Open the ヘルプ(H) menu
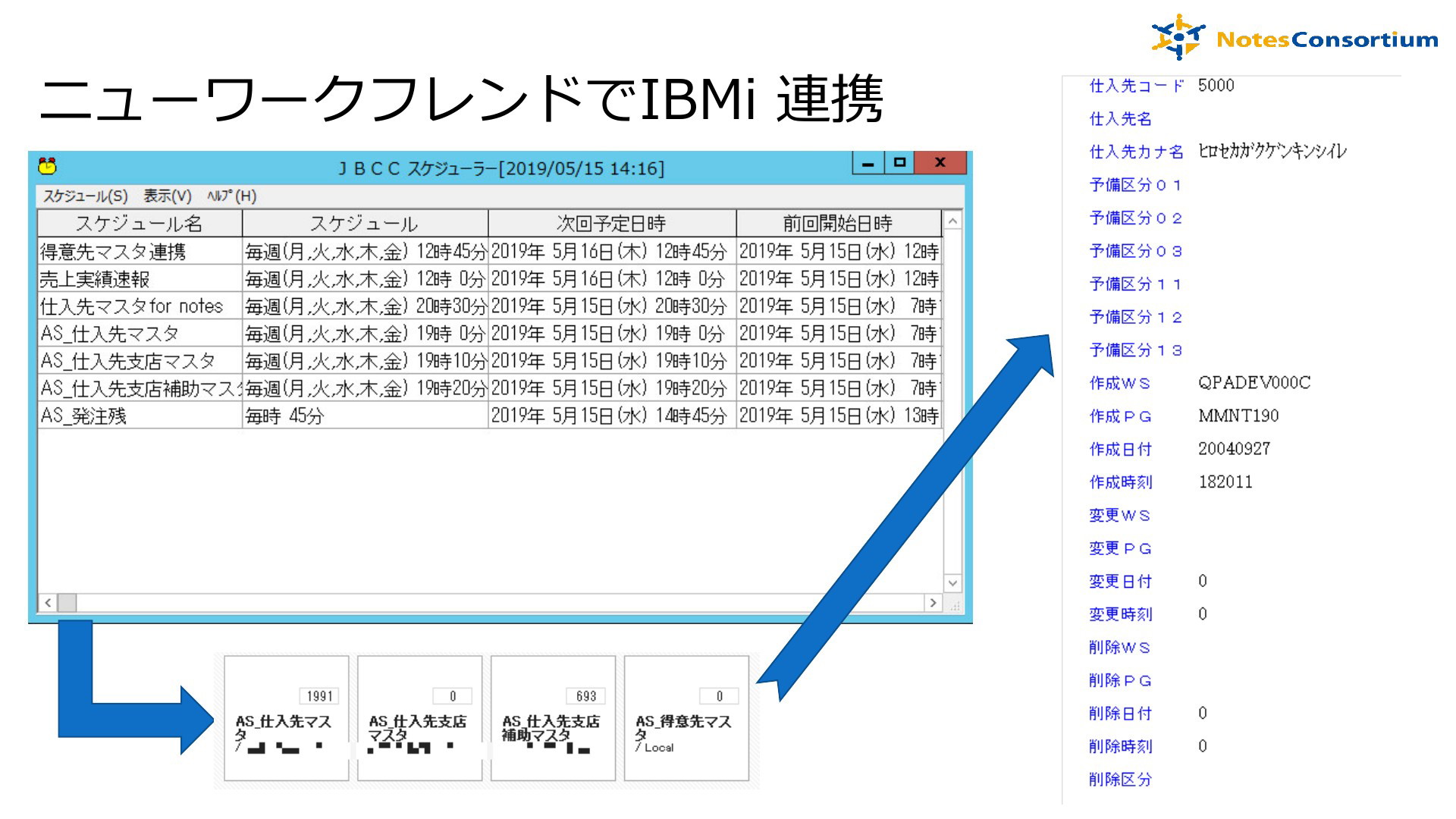Screen dimensions: 1456x819 232,196
